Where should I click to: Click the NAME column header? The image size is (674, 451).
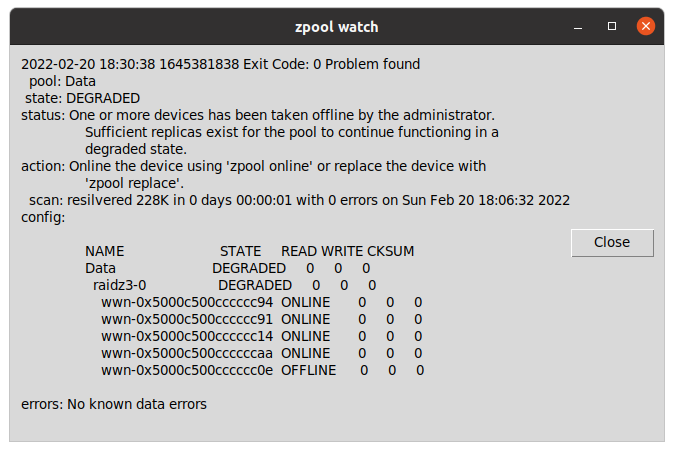point(104,251)
